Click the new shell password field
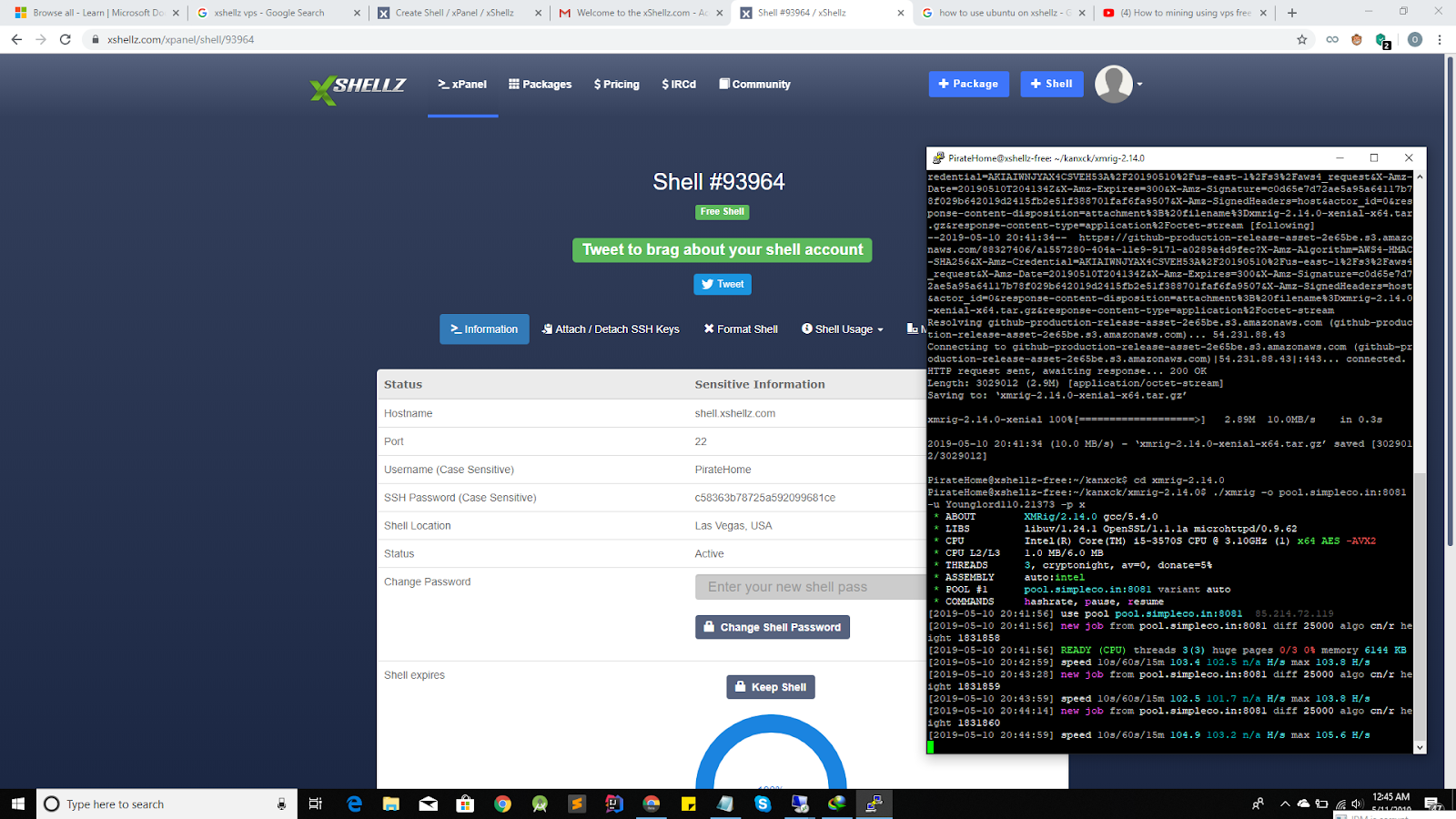This screenshot has width=1456, height=819. click(810, 587)
